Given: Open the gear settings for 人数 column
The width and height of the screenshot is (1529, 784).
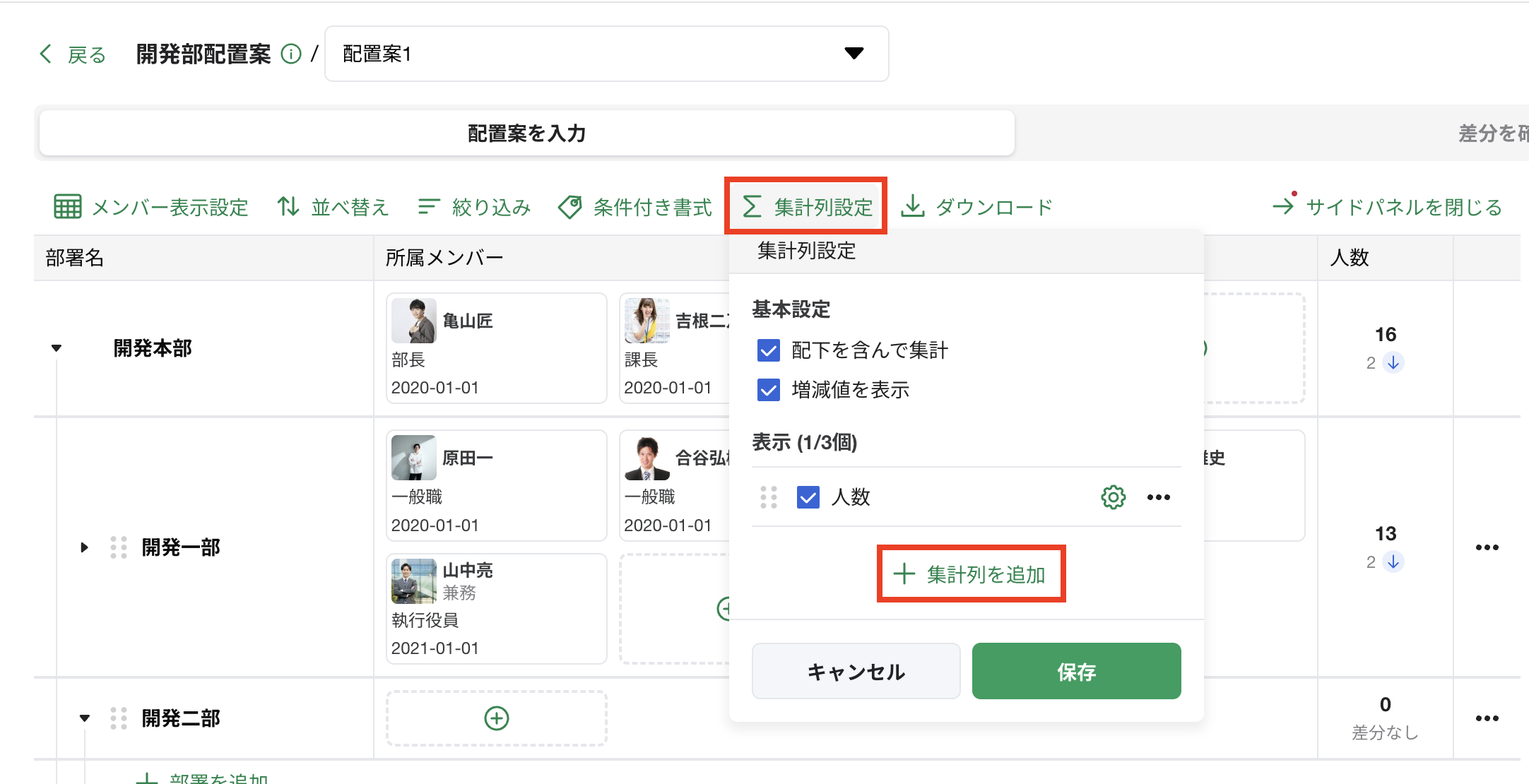Looking at the screenshot, I should point(1113,497).
